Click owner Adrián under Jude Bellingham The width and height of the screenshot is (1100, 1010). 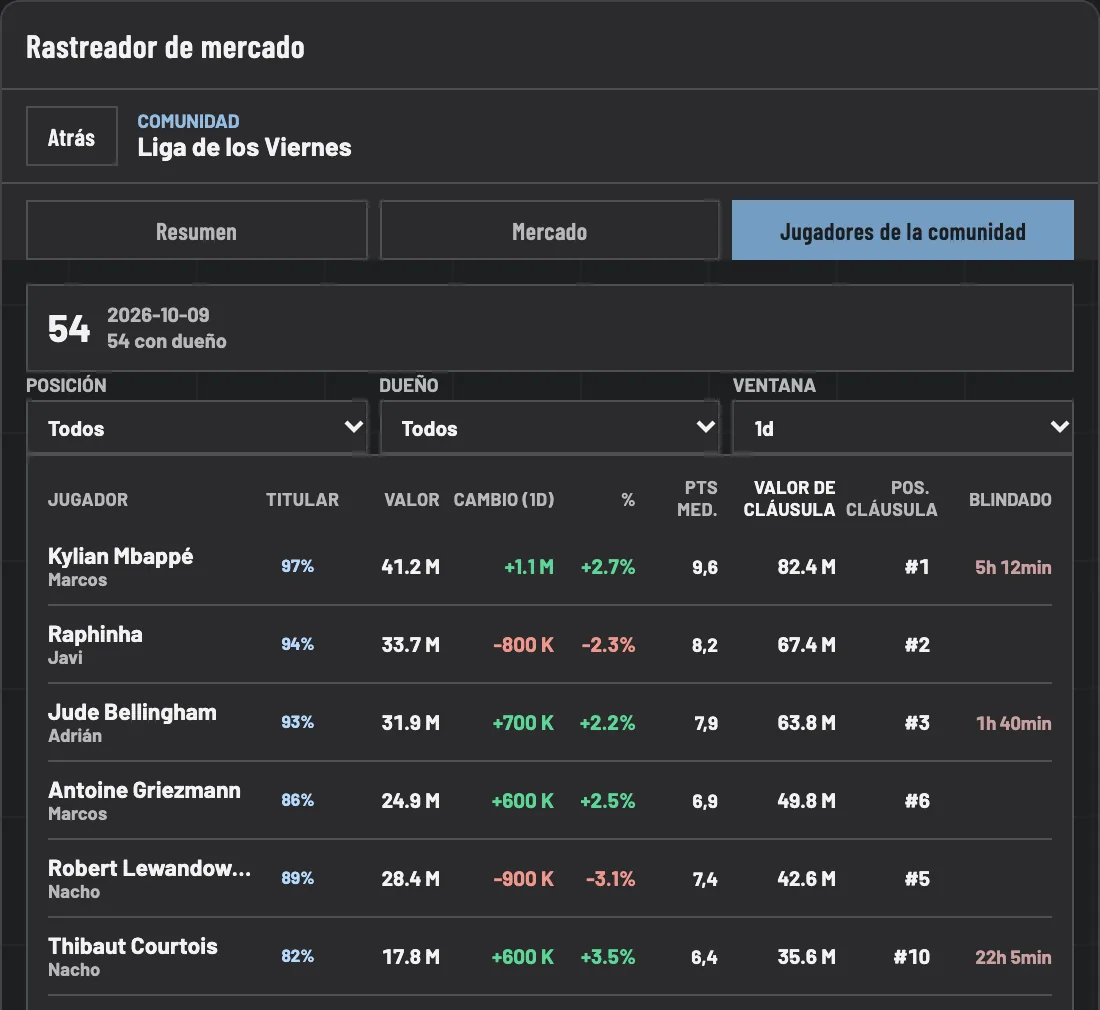75,735
